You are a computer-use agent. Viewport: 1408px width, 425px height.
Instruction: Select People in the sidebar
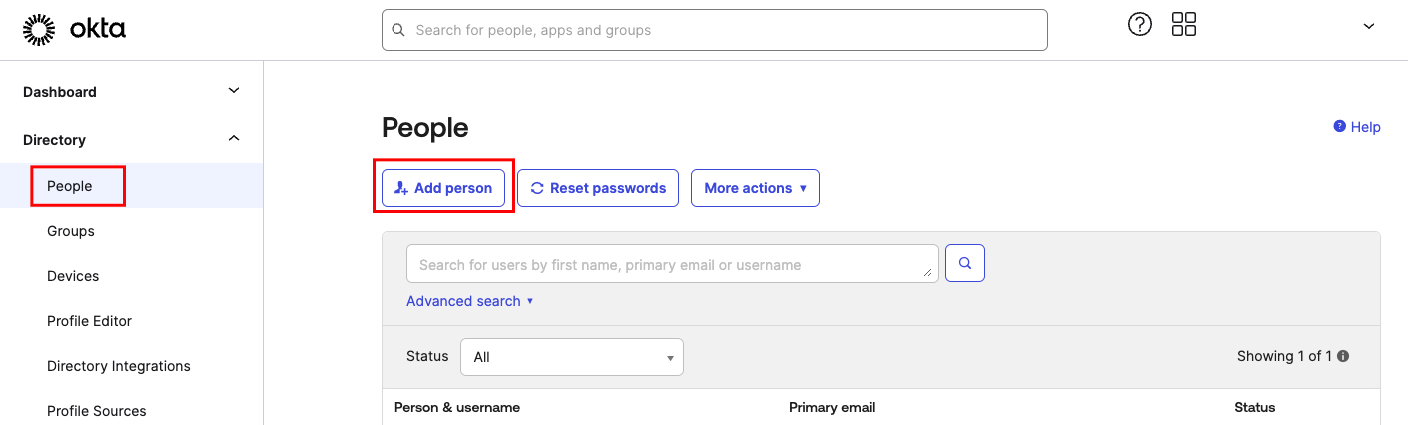(x=70, y=186)
